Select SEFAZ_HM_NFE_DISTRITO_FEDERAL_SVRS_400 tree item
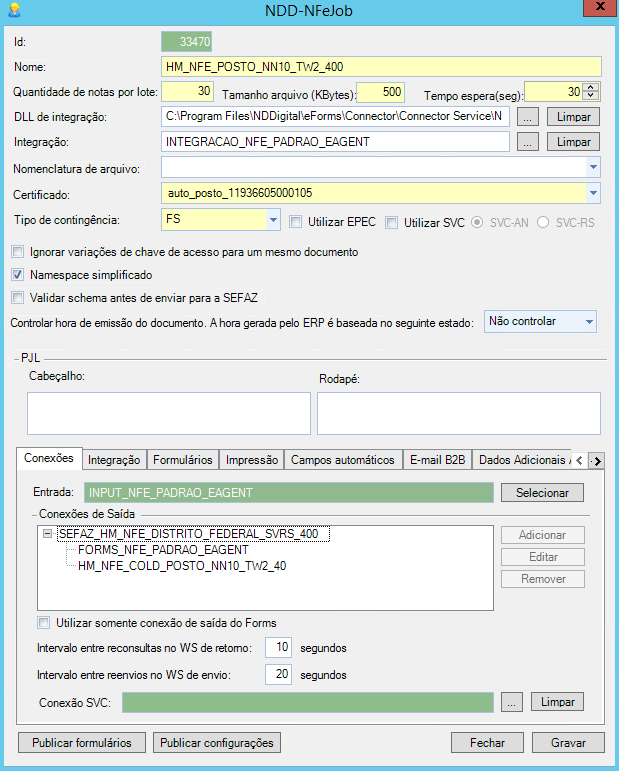The image size is (619, 771). (x=193, y=534)
